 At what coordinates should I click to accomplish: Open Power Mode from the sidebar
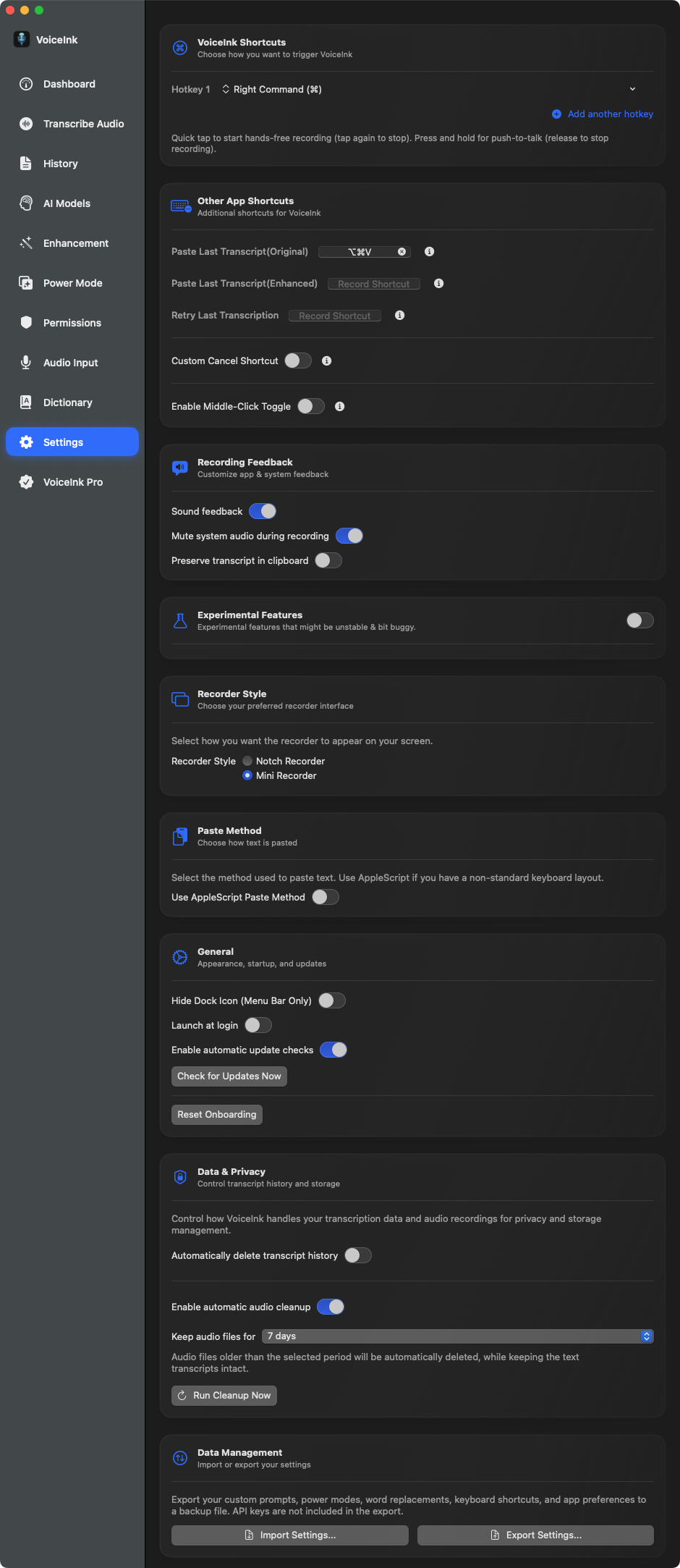click(72, 283)
